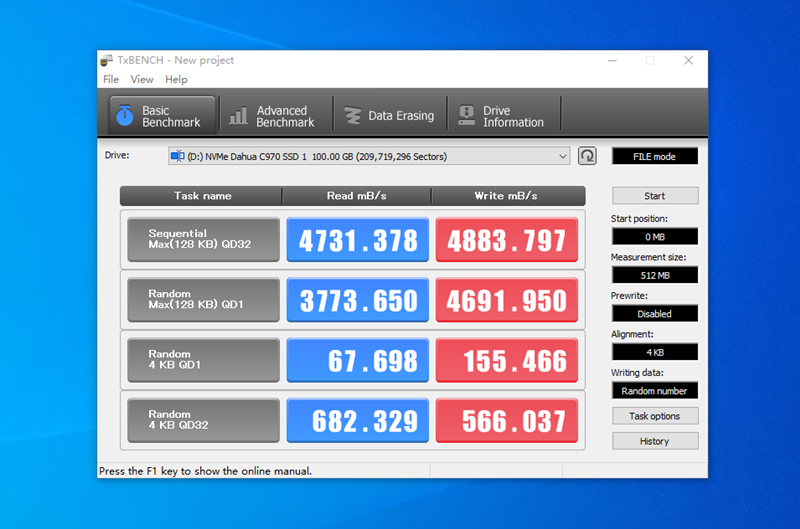Start the benchmark with Start button
This screenshot has width=800, height=529.
pos(655,196)
